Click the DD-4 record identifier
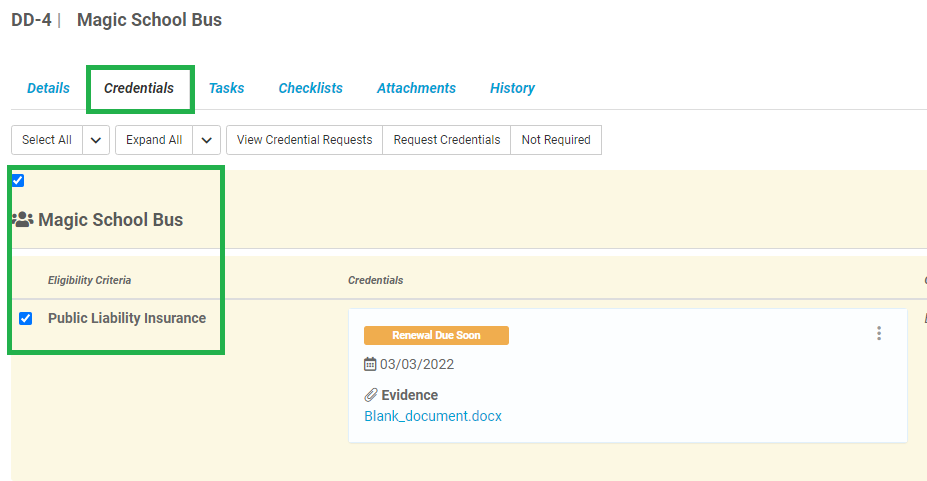The height and width of the screenshot is (481, 927). click(31, 20)
